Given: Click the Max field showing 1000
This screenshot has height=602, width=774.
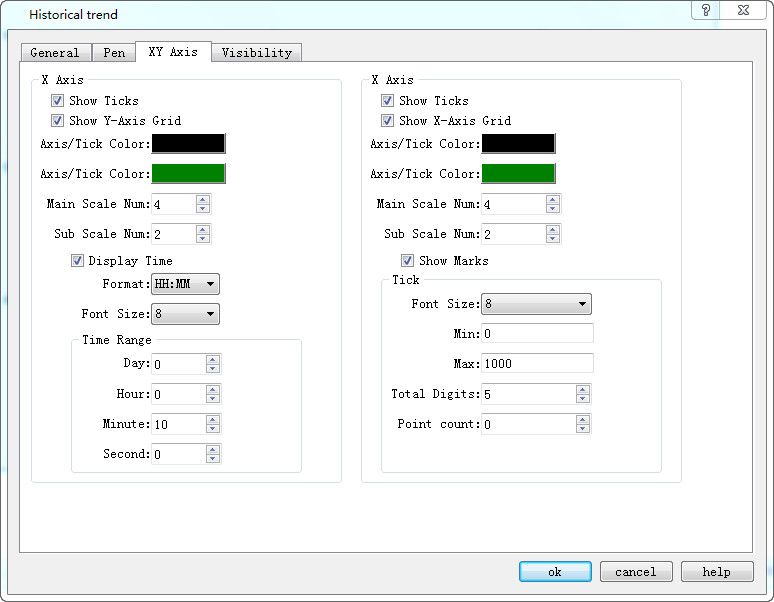Looking at the screenshot, I should tap(537, 364).
